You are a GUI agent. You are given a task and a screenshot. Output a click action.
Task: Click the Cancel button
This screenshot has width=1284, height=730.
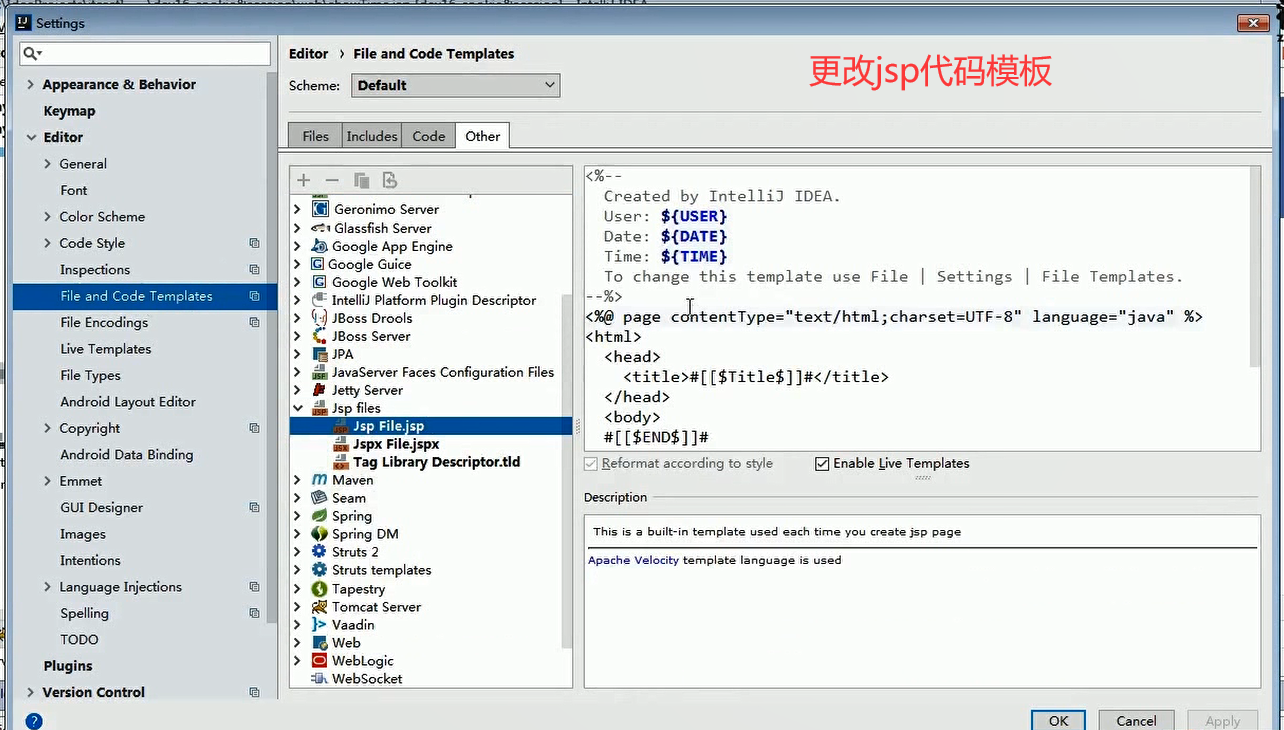[x=1136, y=720]
